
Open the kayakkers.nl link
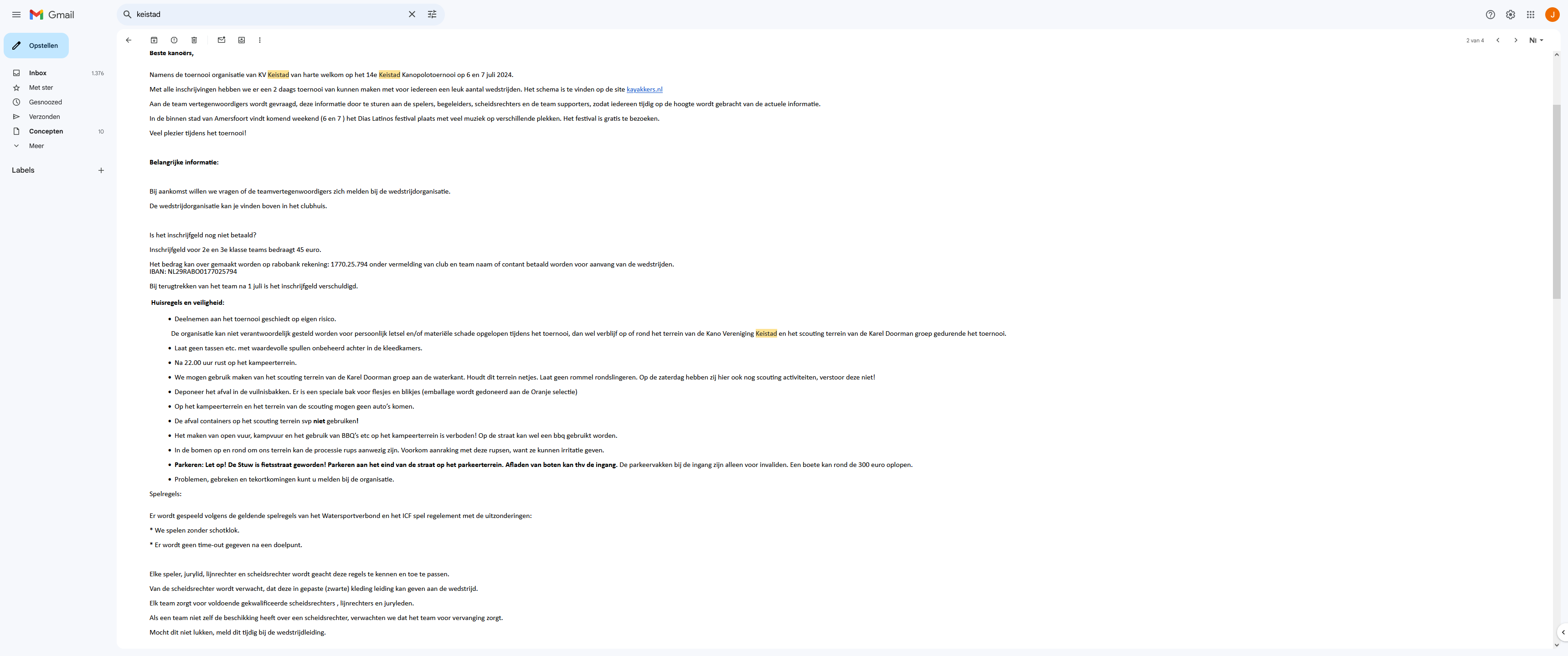(x=645, y=89)
